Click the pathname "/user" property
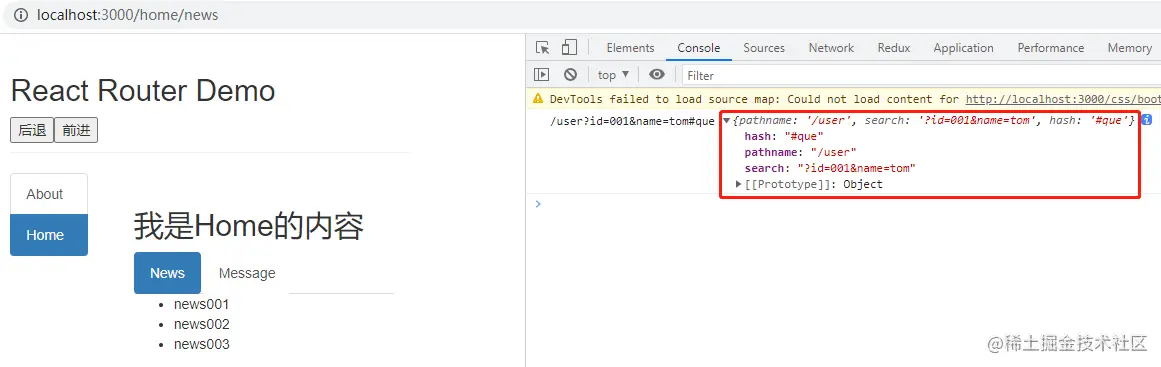 800,152
